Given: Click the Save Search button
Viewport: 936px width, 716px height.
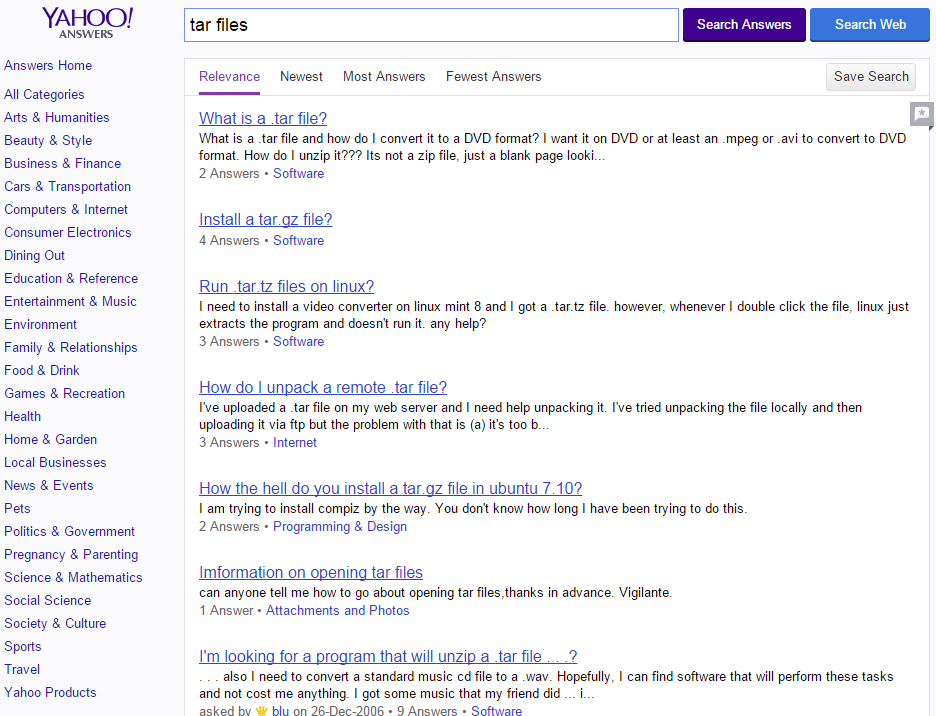Looking at the screenshot, I should (x=870, y=77).
